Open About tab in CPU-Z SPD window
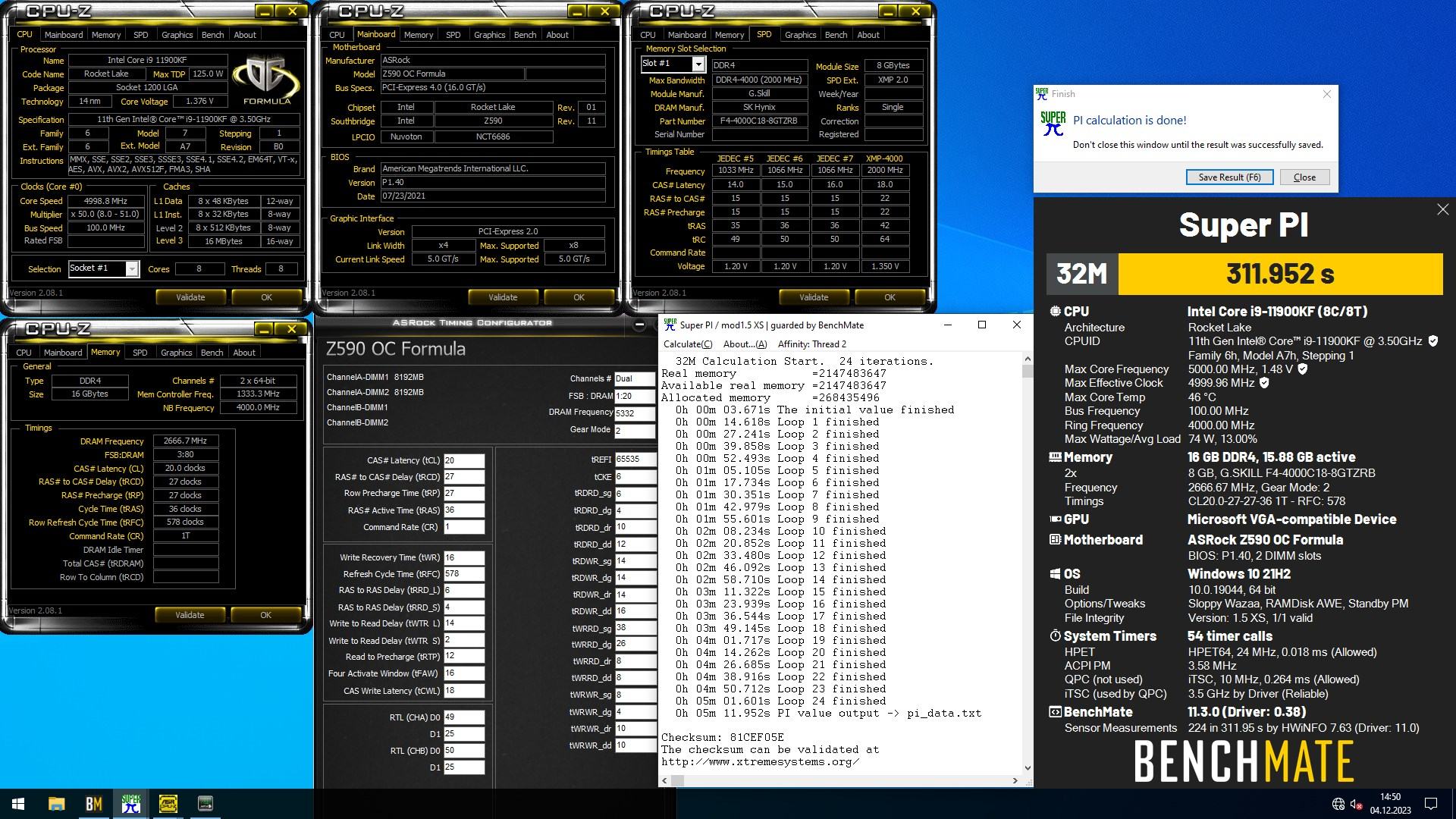The image size is (1456, 819). (x=868, y=35)
